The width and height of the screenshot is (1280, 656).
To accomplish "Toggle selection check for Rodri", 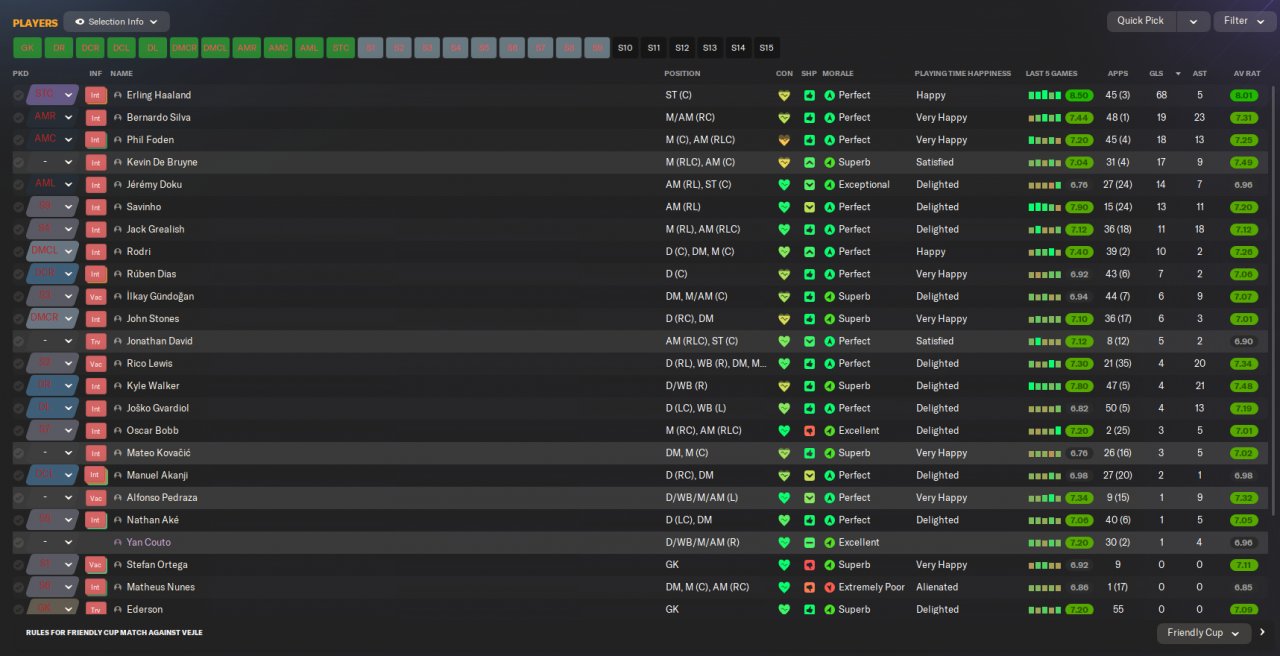I will 18,252.
